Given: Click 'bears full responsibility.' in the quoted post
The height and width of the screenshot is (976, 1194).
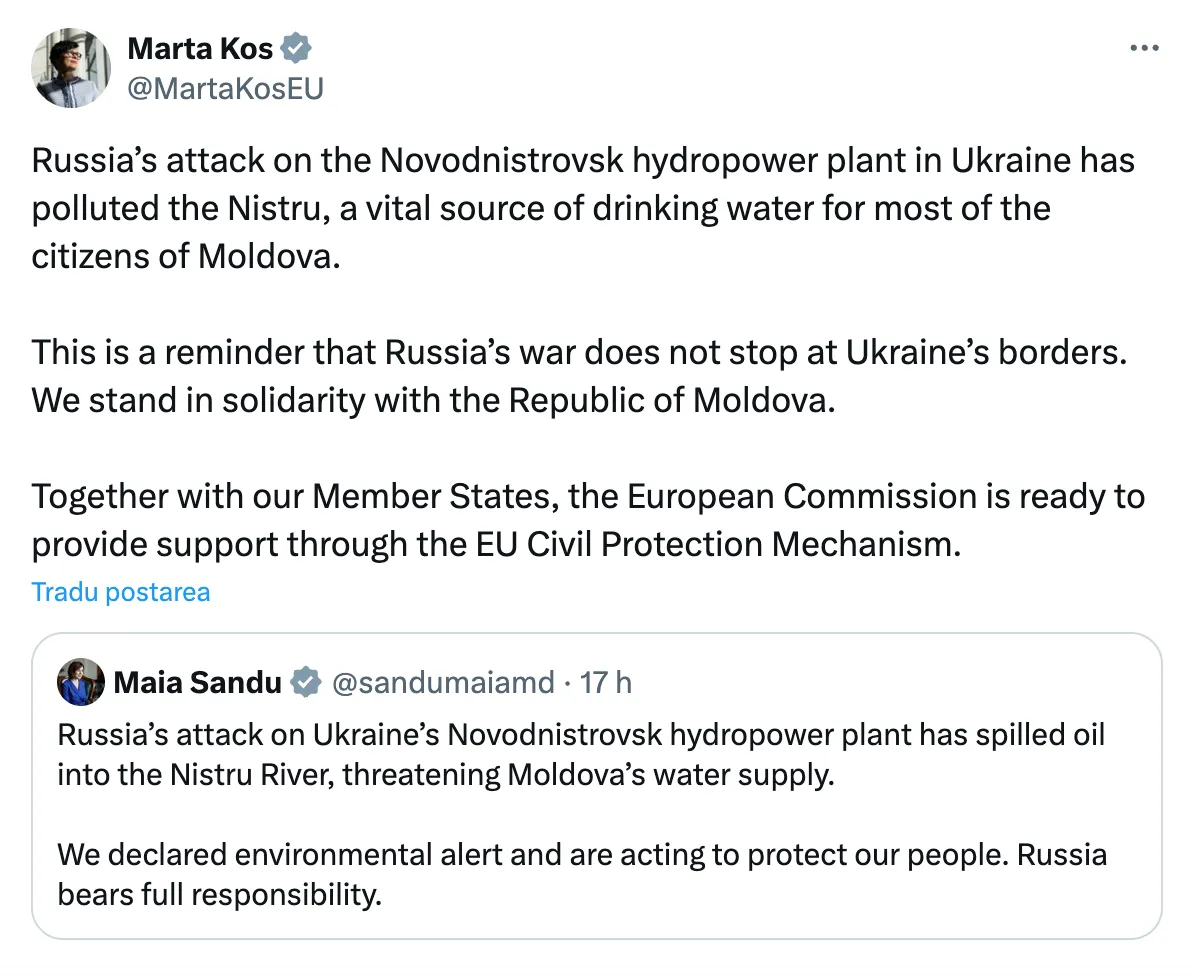Looking at the screenshot, I should [x=220, y=894].
